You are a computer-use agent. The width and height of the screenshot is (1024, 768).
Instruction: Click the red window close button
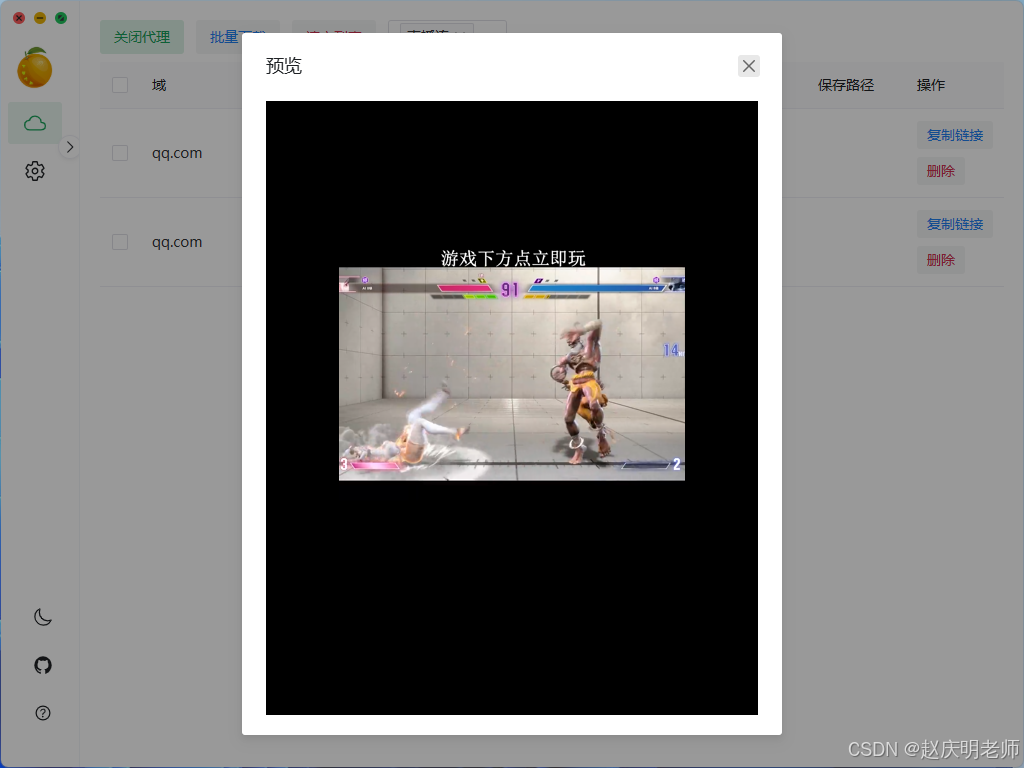coord(19,18)
